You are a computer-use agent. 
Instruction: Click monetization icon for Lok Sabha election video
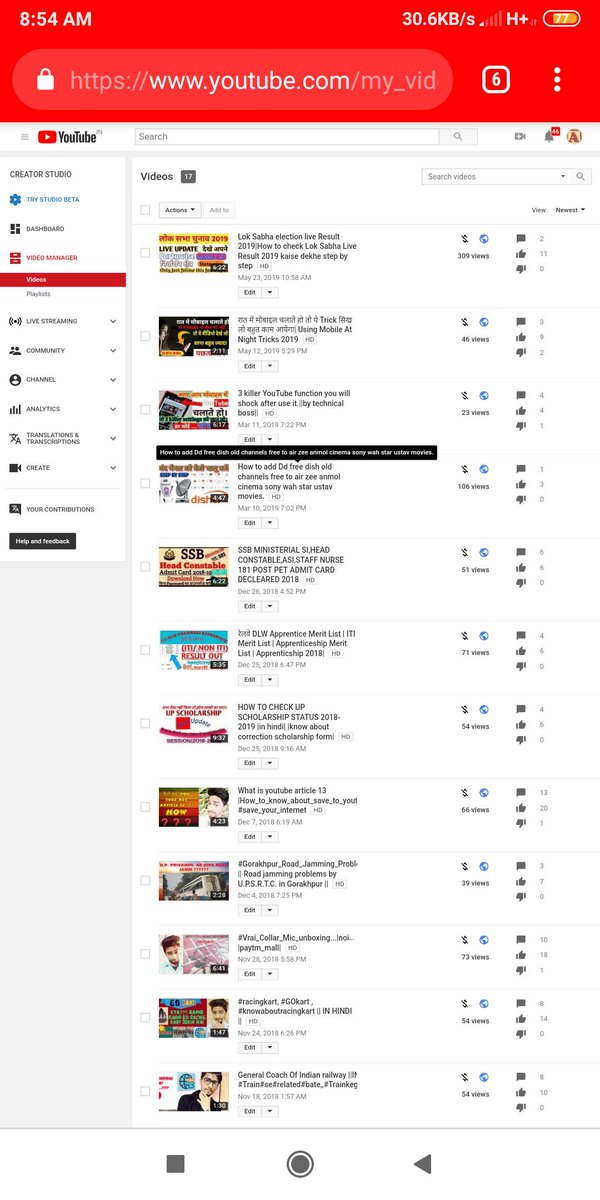pyautogui.click(x=465, y=239)
